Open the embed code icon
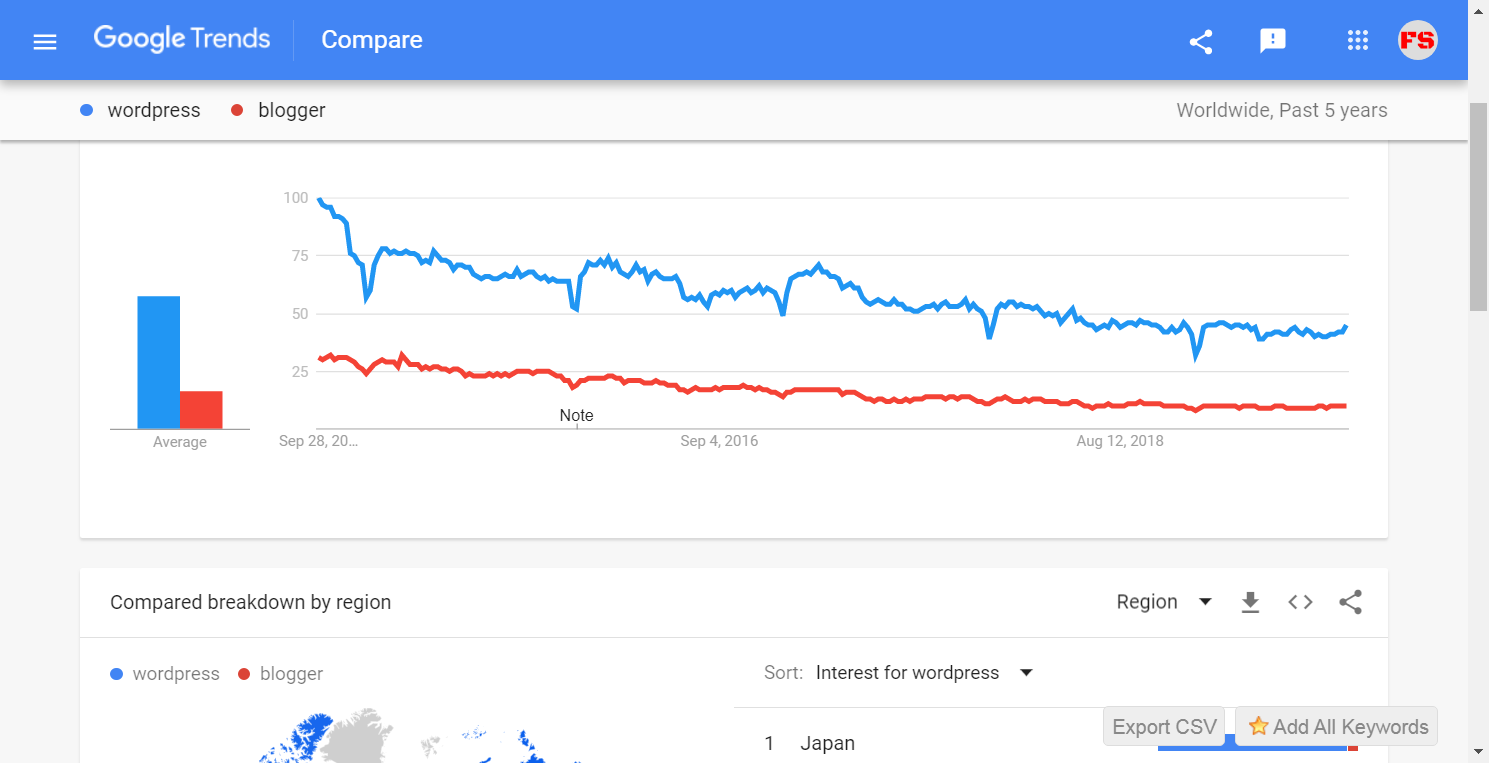 coord(1300,602)
